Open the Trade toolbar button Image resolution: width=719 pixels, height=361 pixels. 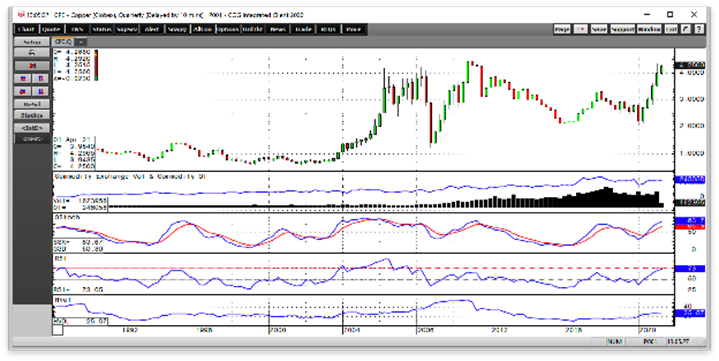[x=304, y=29]
